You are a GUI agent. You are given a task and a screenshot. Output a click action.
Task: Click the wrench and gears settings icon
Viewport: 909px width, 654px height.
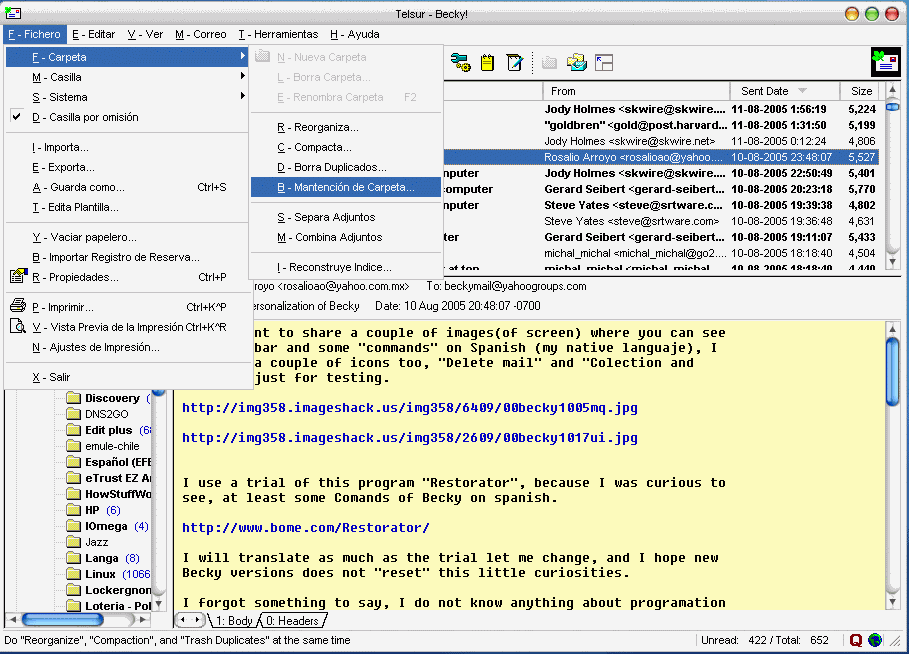(x=461, y=62)
